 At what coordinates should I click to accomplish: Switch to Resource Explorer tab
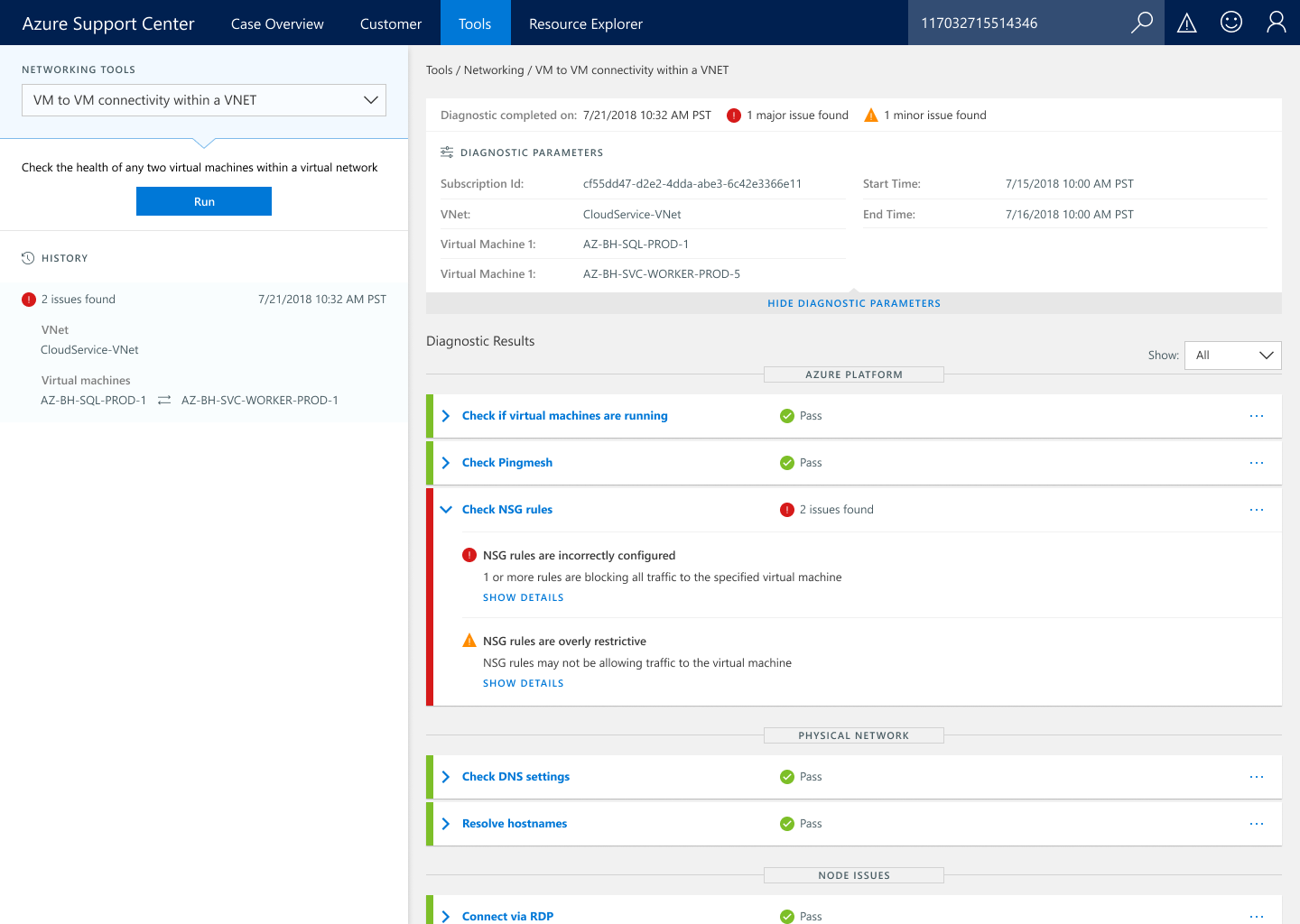point(586,23)
